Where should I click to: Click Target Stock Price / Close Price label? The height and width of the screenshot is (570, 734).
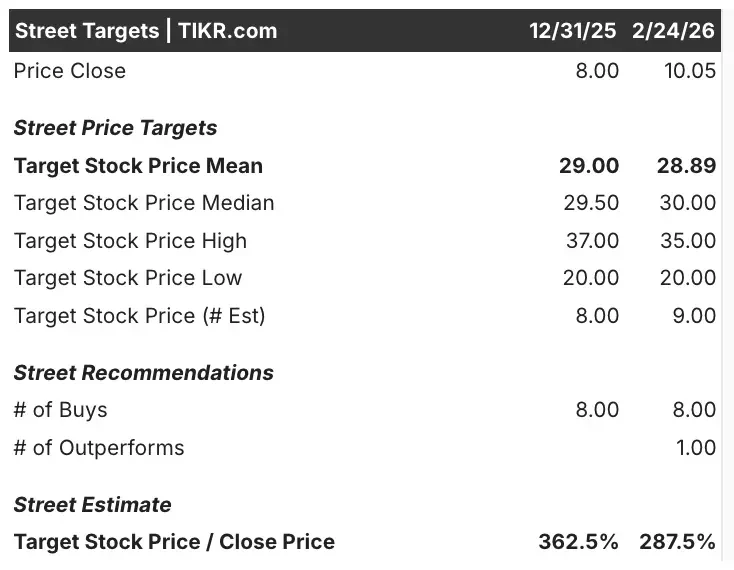(x=174, y=543)
